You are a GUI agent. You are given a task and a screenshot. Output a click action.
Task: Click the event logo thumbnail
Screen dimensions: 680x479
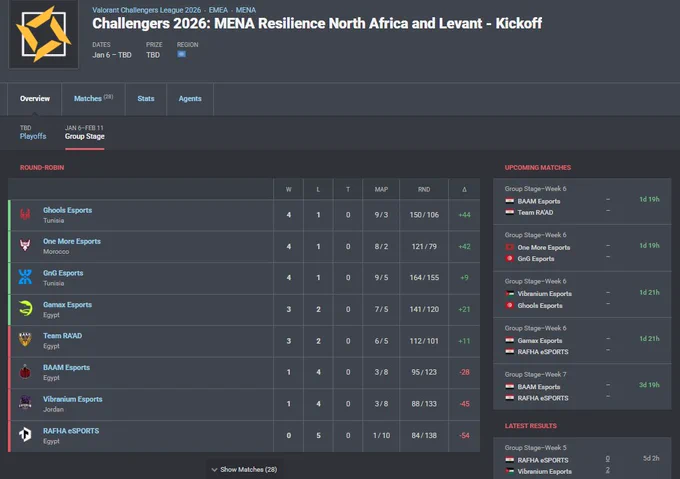tap(44, 34)
